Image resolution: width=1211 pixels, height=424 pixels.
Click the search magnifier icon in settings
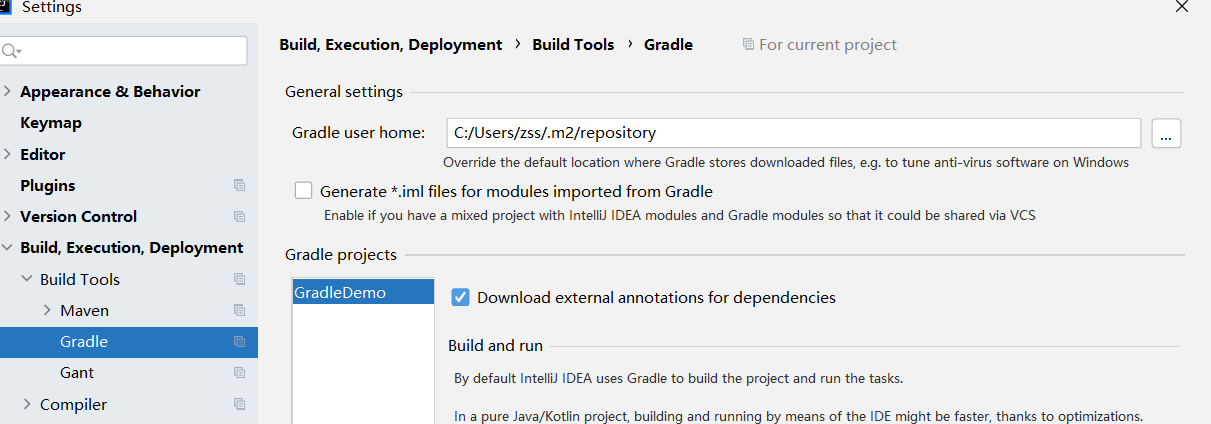(x=10, y=51)
